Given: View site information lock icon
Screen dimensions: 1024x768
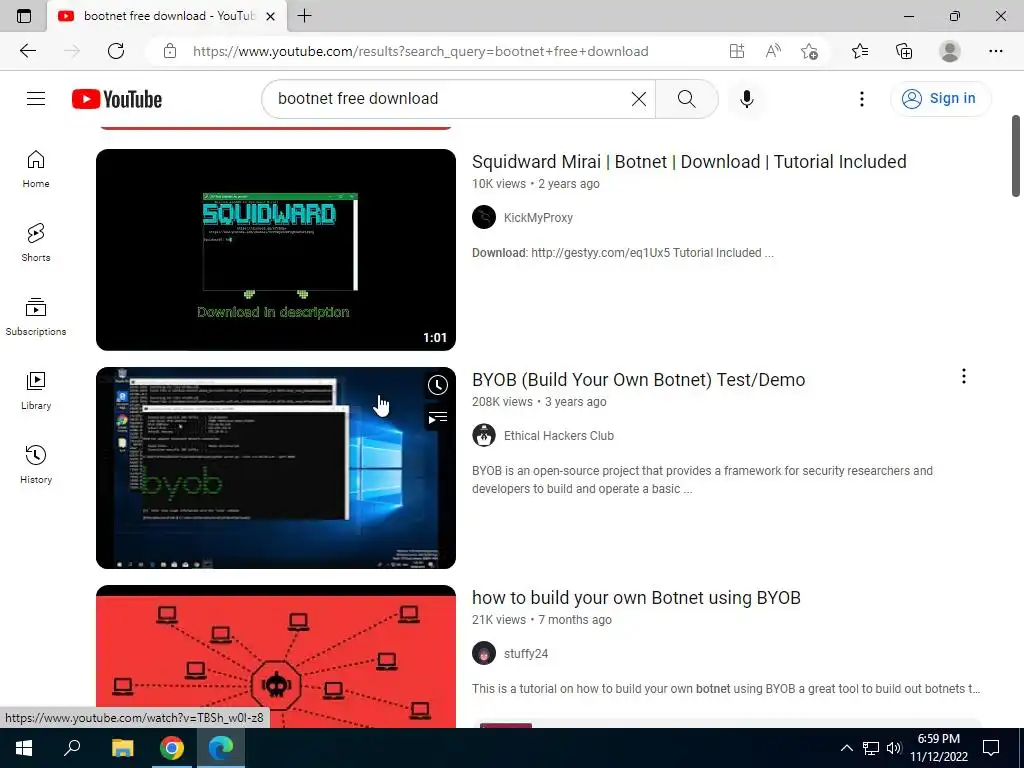Looking at the screenshot, I should pyautogui.click(x=170, y=51).
